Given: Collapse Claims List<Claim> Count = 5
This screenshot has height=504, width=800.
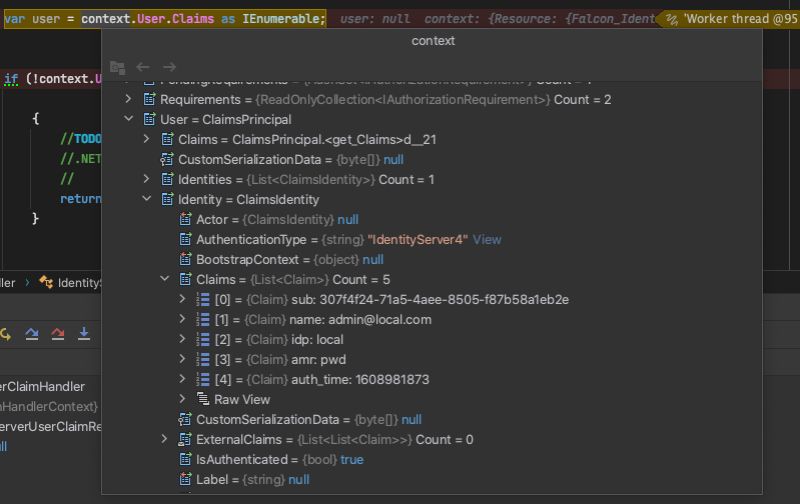Looking at the screenshot, I should tap(165, 279).
